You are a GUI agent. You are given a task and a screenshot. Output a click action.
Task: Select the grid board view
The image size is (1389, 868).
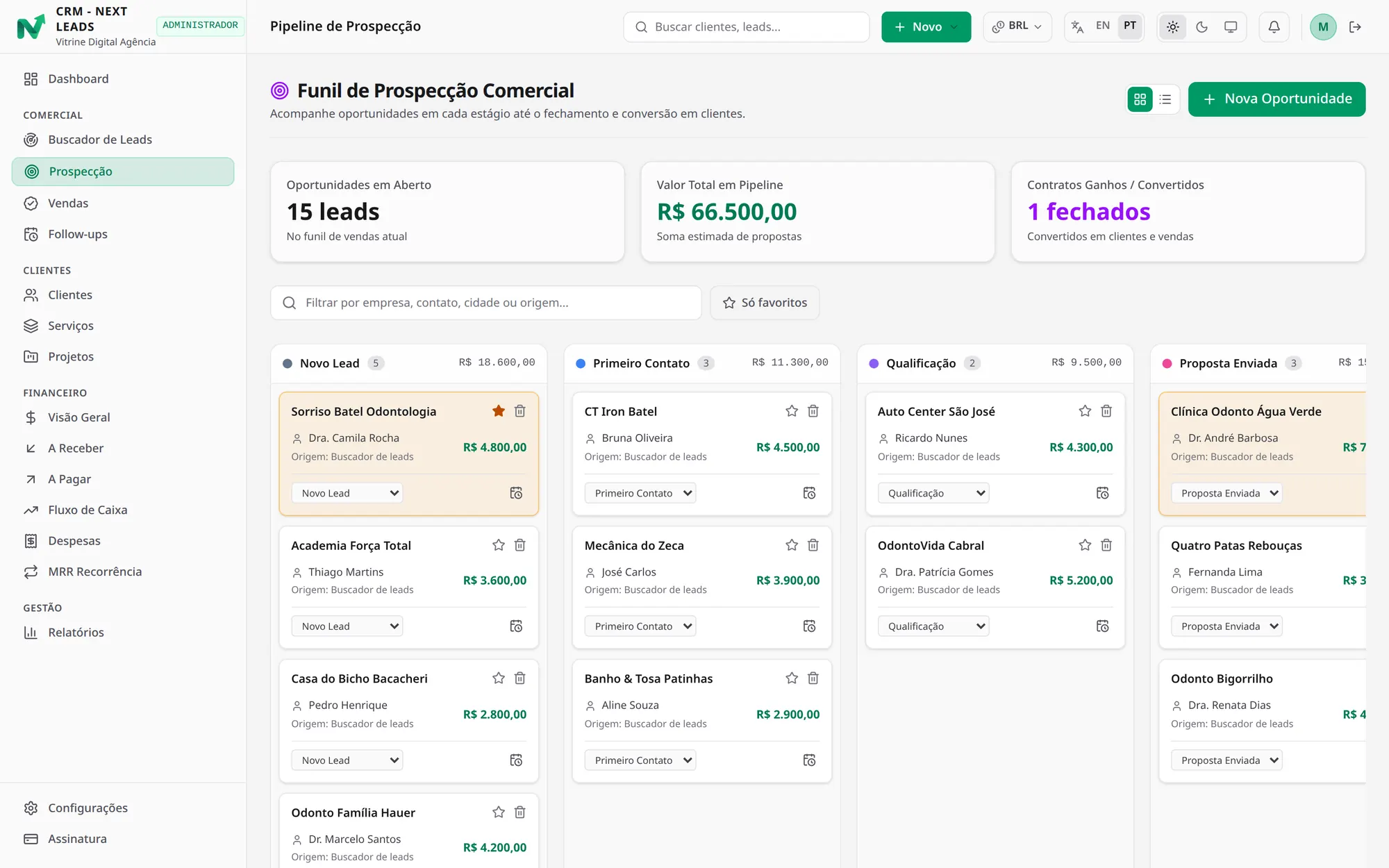pyautogui.click(x=1140, y=99)
